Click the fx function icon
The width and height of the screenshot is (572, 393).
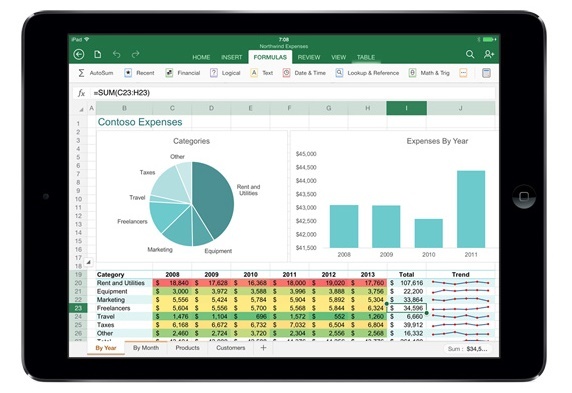(81, 93)
